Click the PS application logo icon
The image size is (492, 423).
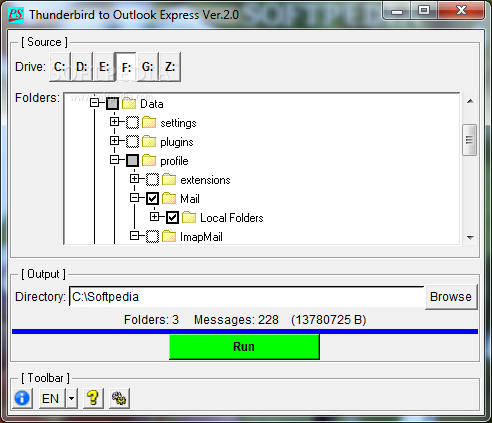tap(16, 15)
